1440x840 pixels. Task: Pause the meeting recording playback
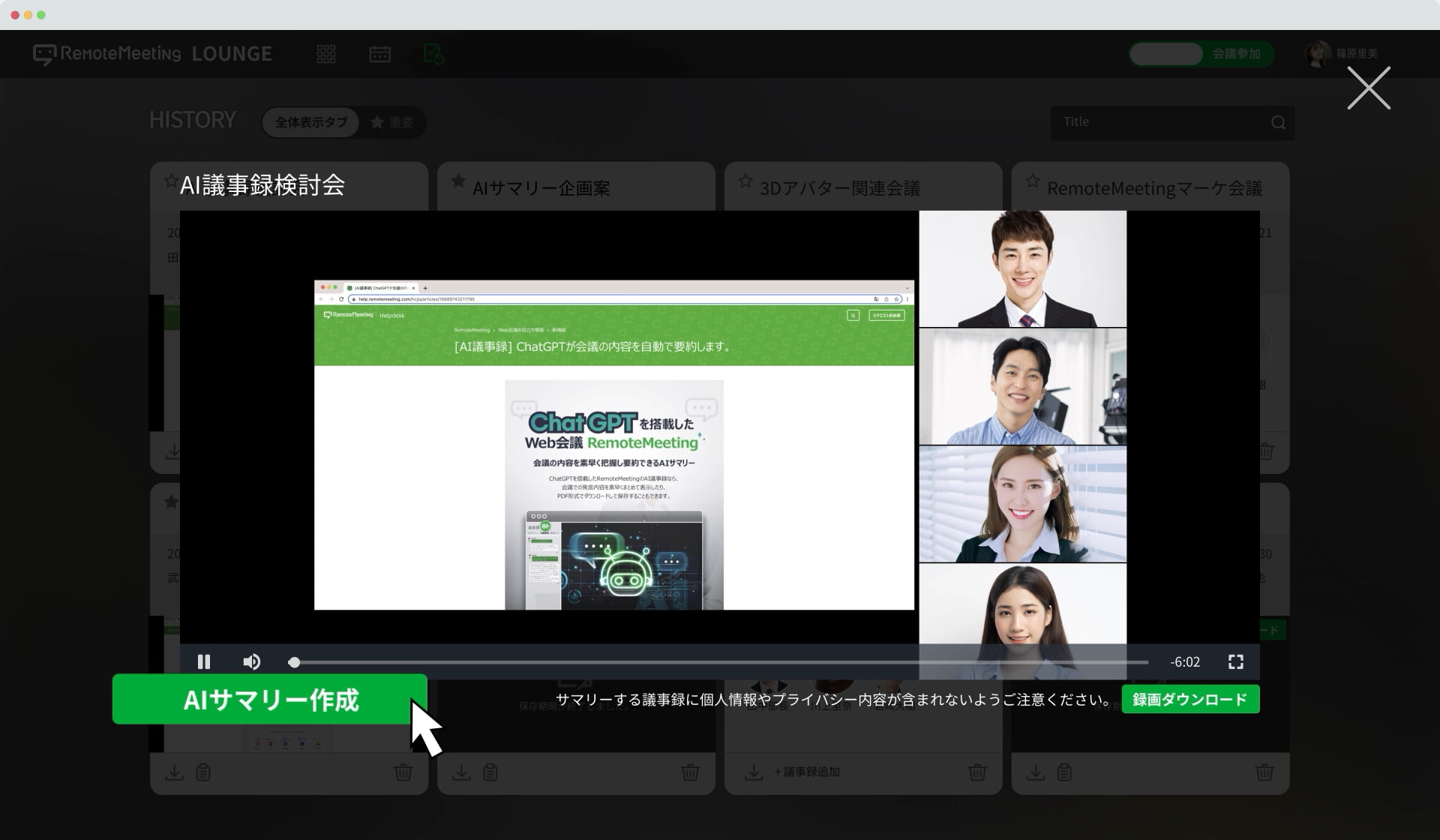(x=203, y=661)
